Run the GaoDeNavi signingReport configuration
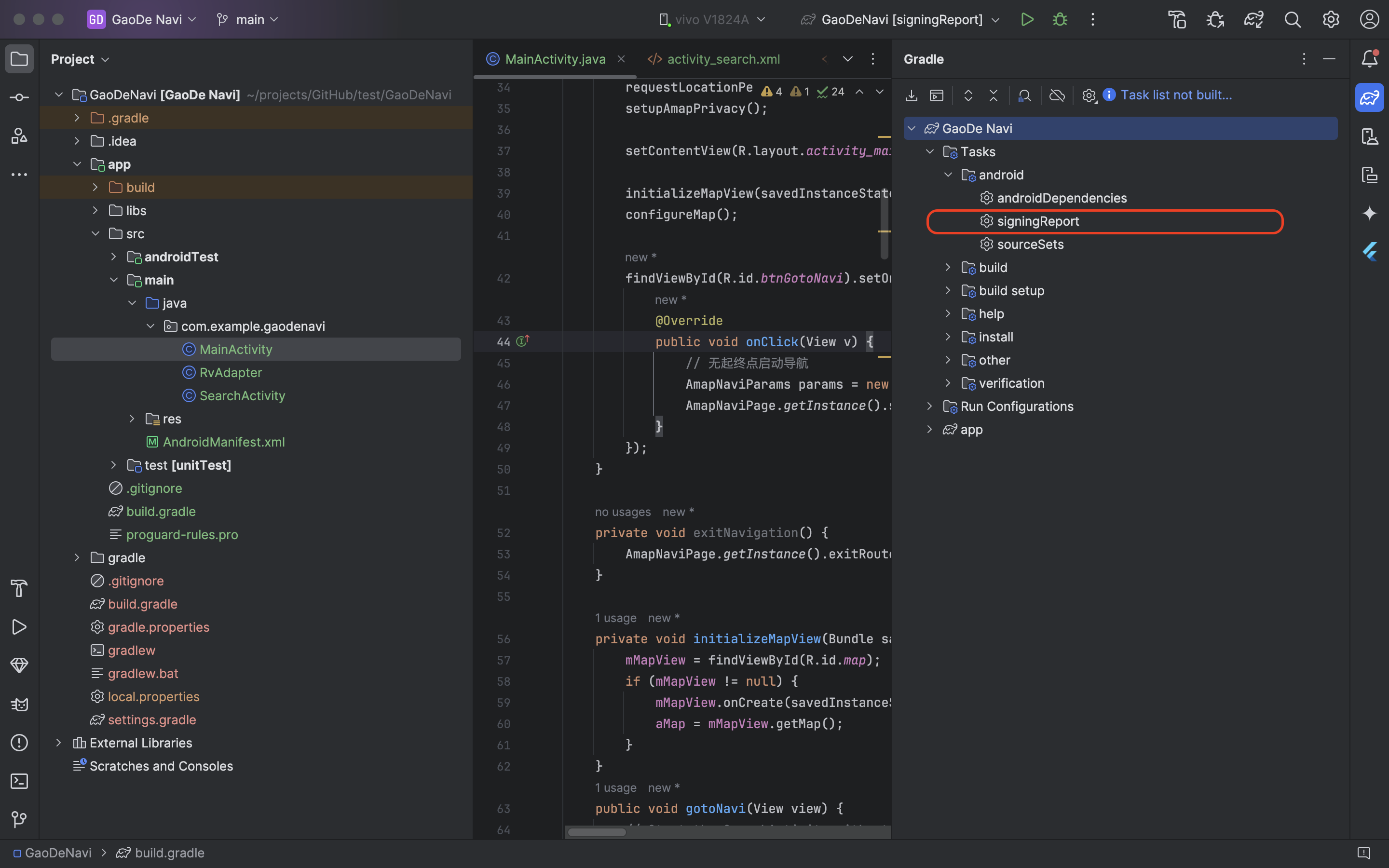This screenshot has height=868, width=1389. point(1027,19)
